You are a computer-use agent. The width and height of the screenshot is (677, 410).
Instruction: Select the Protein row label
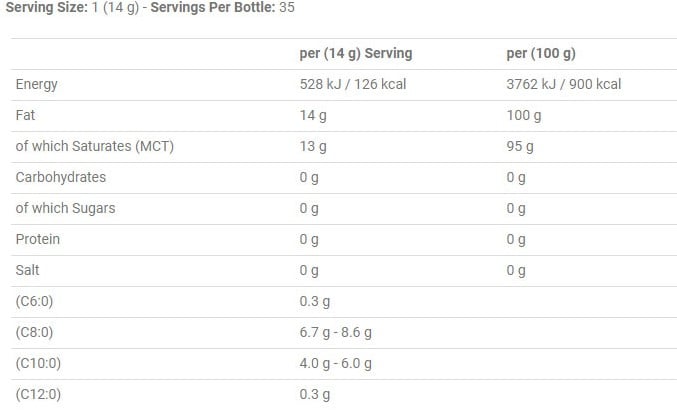point(38,239)
